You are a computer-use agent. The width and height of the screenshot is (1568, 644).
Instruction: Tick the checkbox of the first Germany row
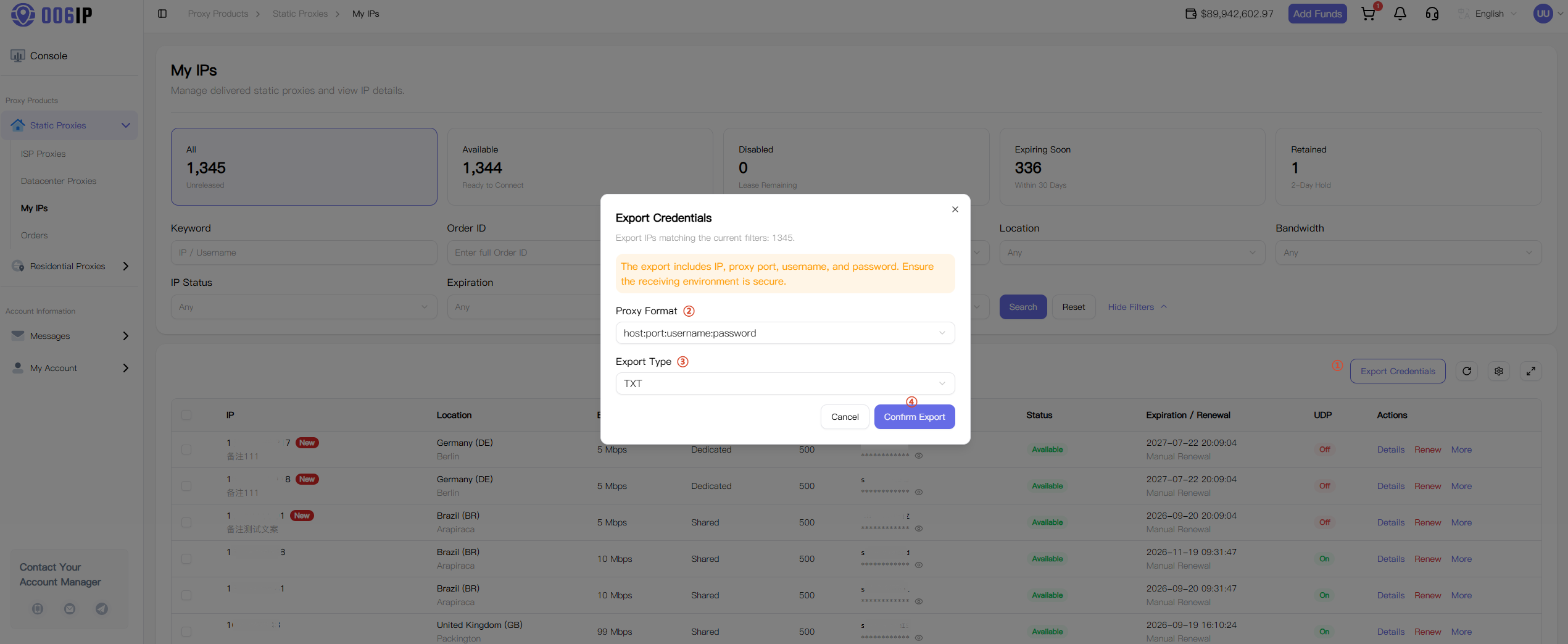[x=186, y=450]
